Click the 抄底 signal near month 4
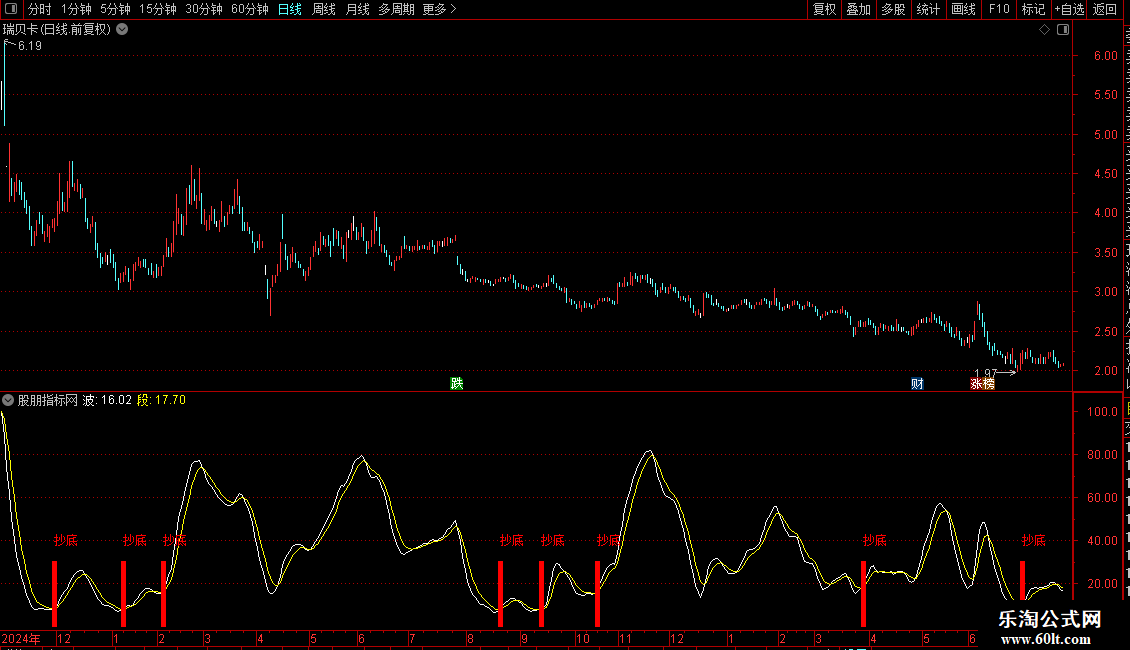 (x=875, y=540)
